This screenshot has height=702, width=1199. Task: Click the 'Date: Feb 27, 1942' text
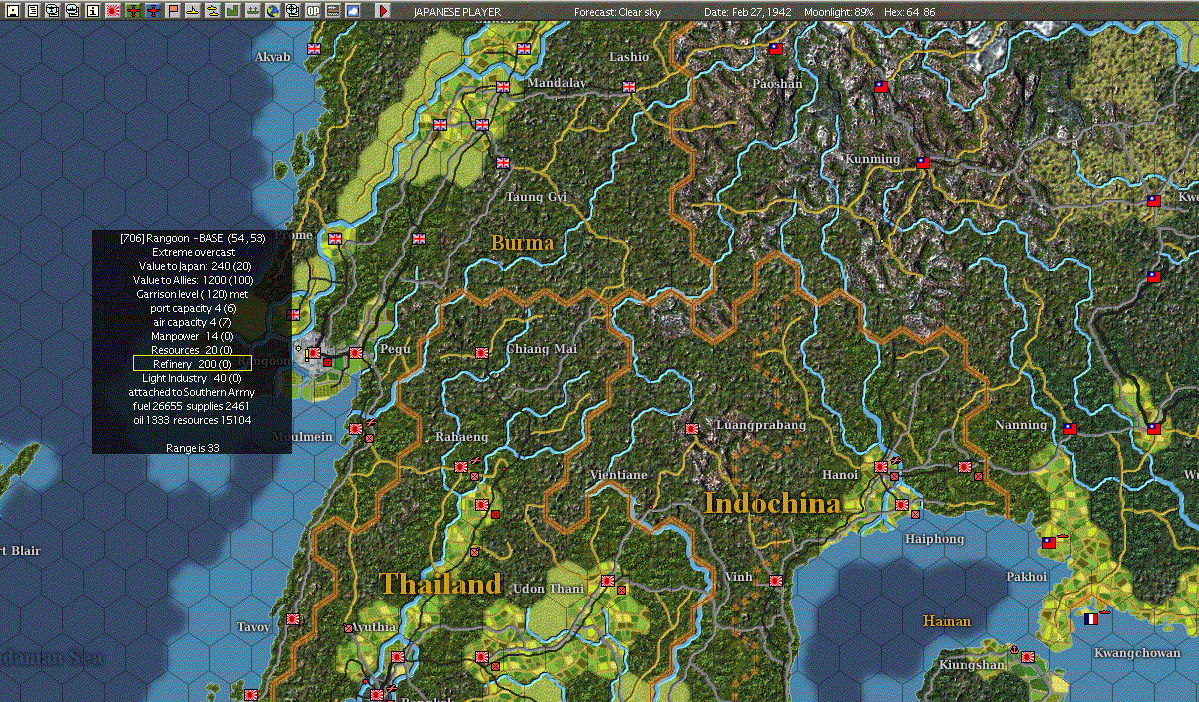[x=748, y=11]
